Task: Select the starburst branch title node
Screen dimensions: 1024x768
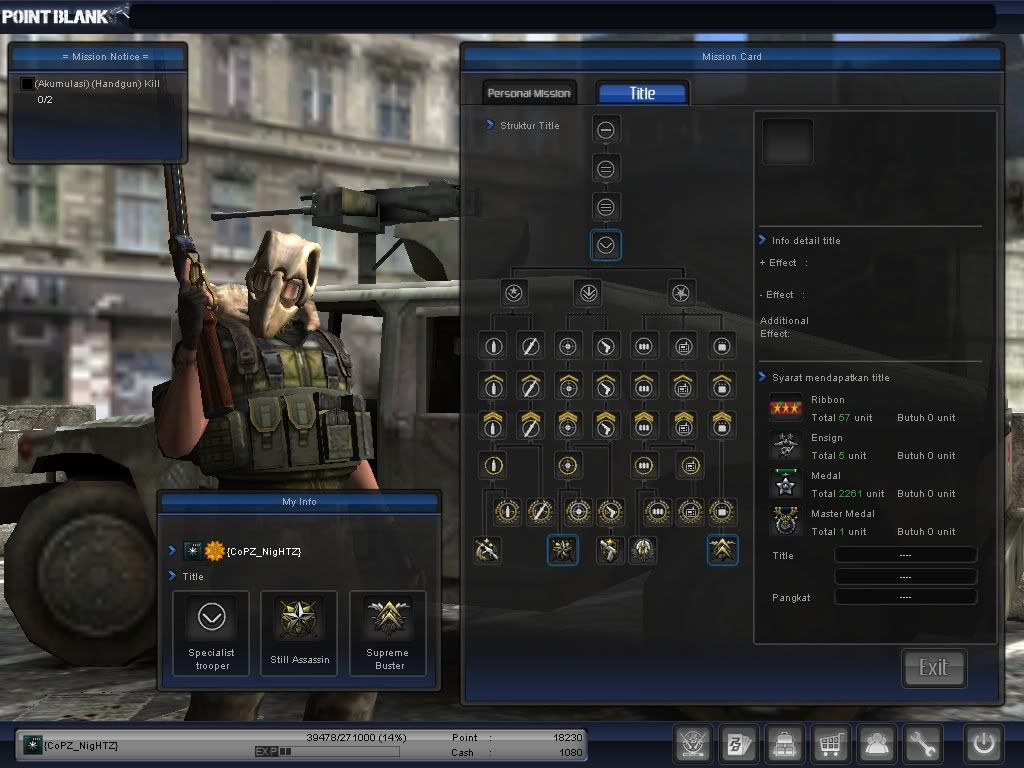Action: click(x=681, y=293)
